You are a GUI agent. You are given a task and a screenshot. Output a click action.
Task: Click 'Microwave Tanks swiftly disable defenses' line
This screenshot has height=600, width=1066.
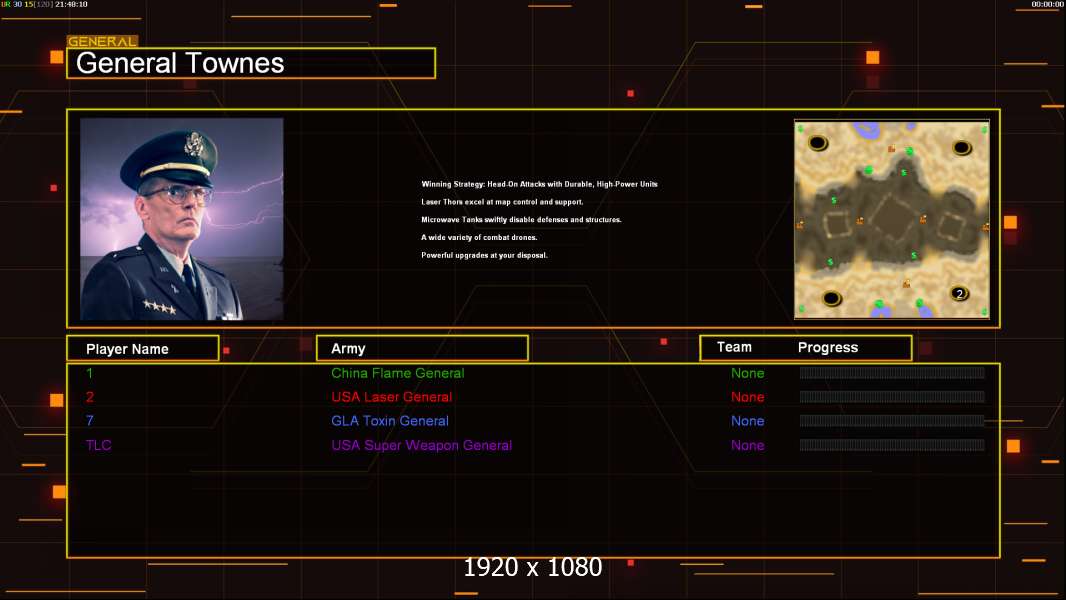pyautogui.click(x=521, y=219)
